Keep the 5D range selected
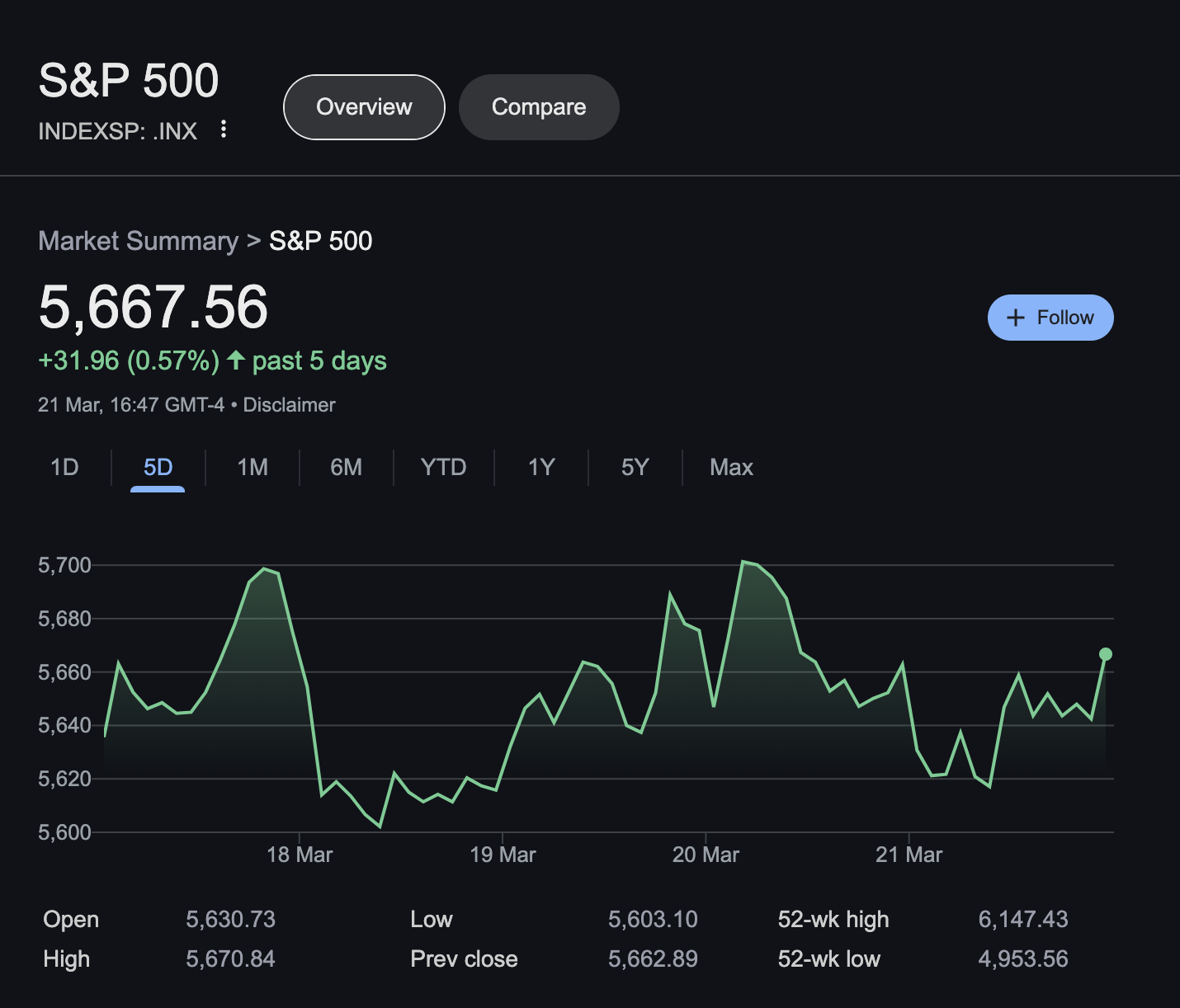The image size is (1180, 1008). coord(156,467)
